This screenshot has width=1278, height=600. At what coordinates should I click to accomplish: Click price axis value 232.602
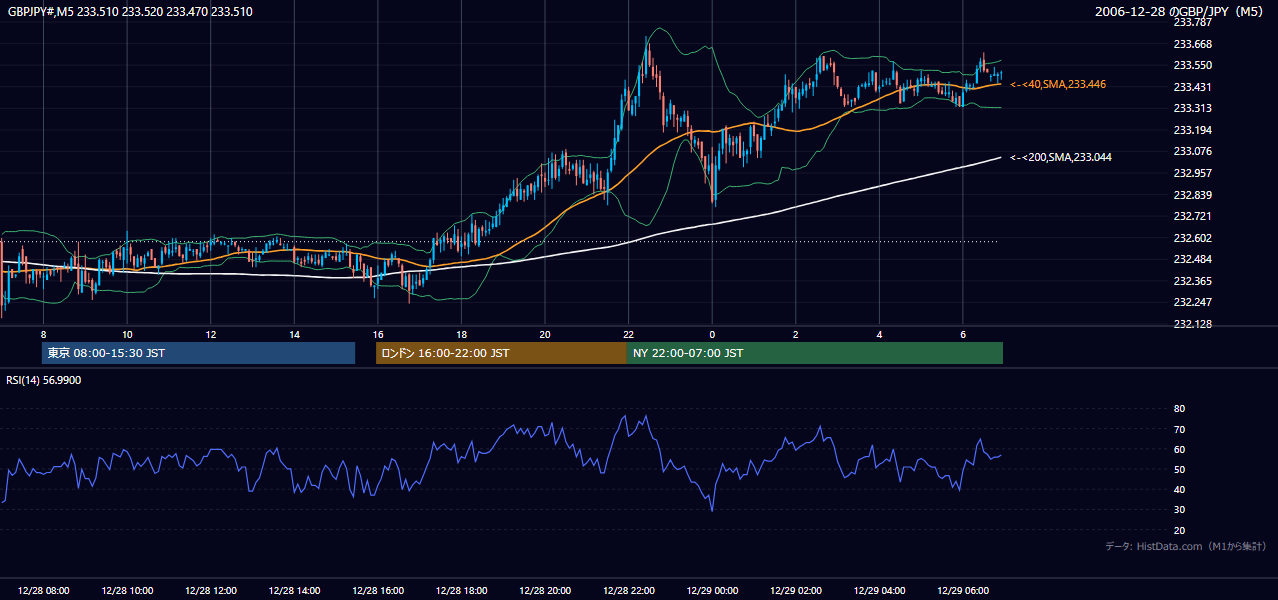[1193, 238]
